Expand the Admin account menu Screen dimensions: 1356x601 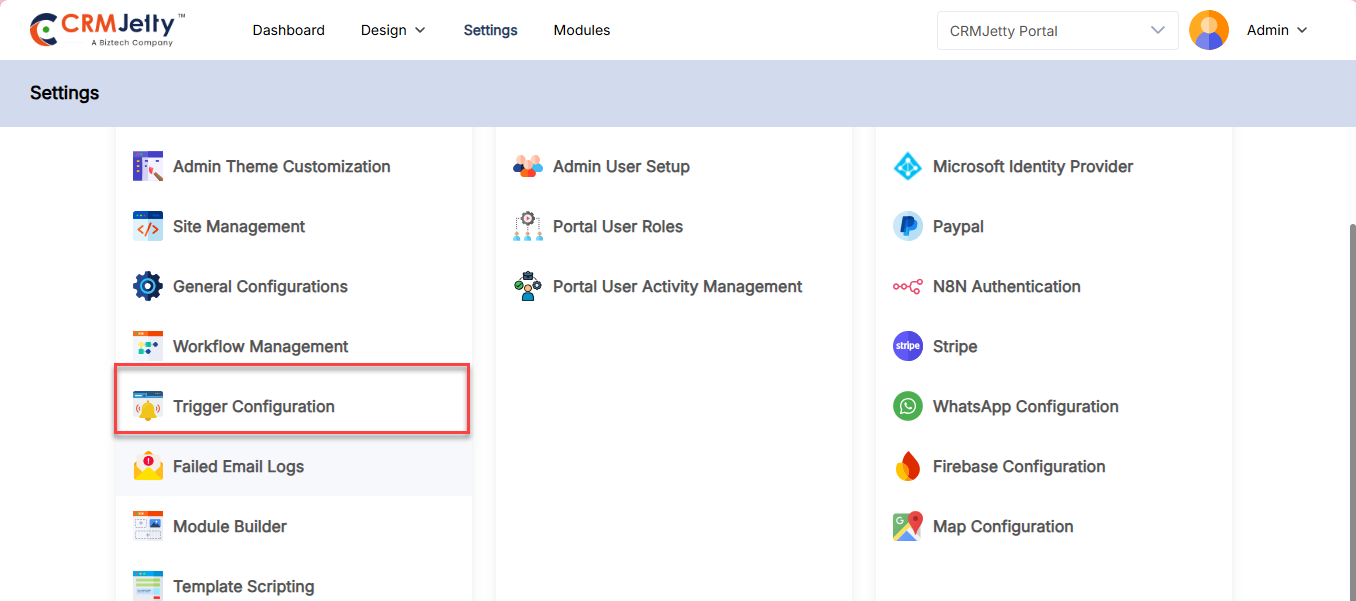pos(1277,30)
